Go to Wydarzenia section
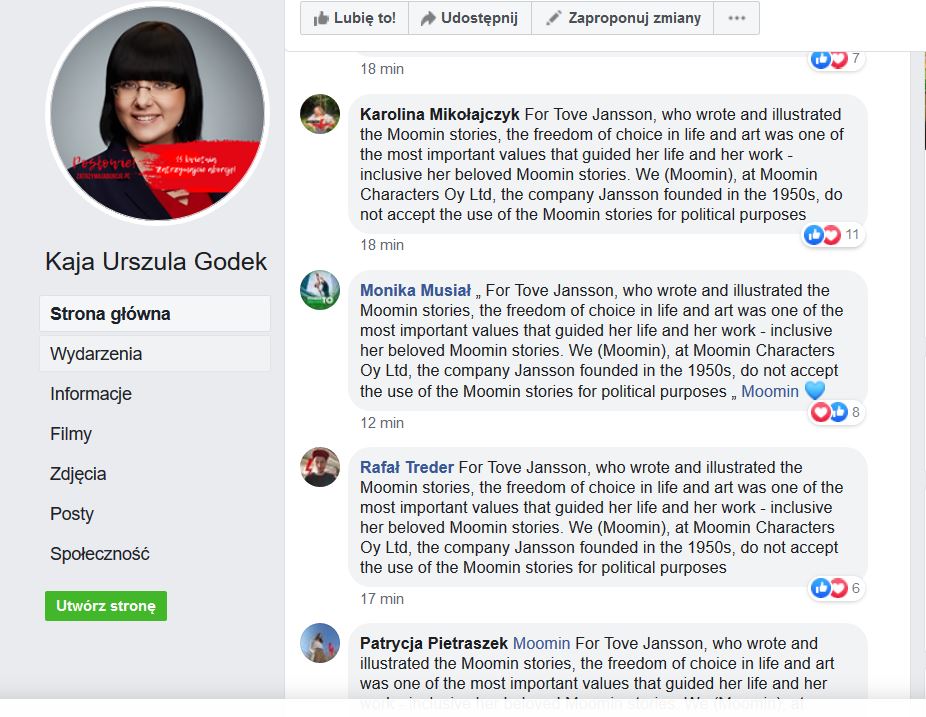The height and width of the screenshot is (717, 926). click(x=155, y=354)
